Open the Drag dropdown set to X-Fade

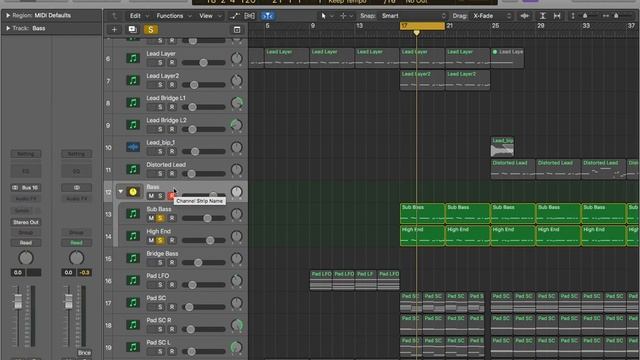tap(491, 16)
